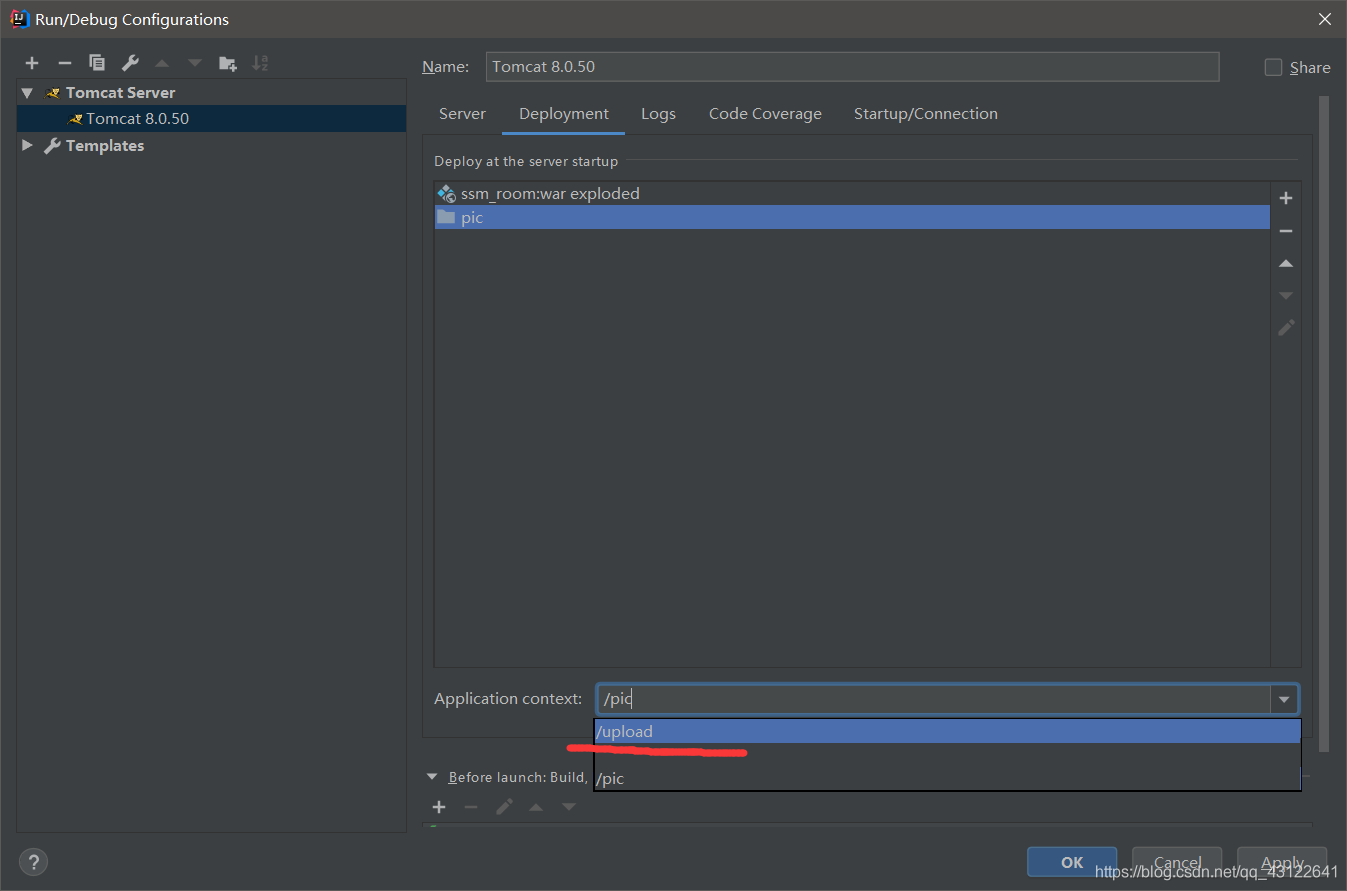The width and height of the screenshot is (1347, 891).
Task: Switch to the Deployment tab
Action: pos(564,114)
